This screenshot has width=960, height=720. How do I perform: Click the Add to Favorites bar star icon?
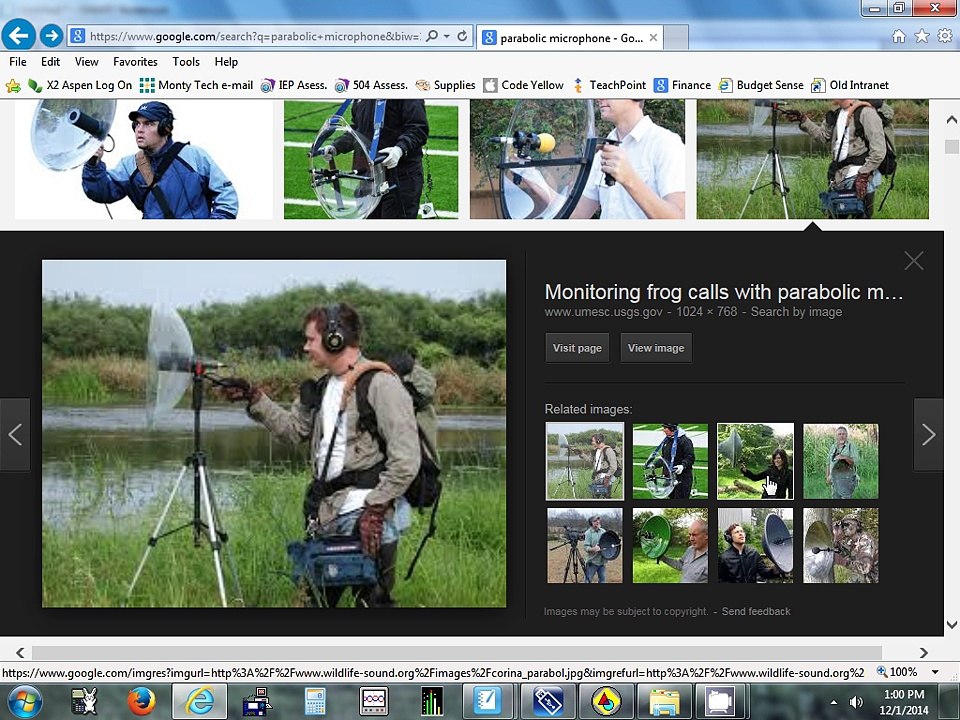(x=13, y=86)
